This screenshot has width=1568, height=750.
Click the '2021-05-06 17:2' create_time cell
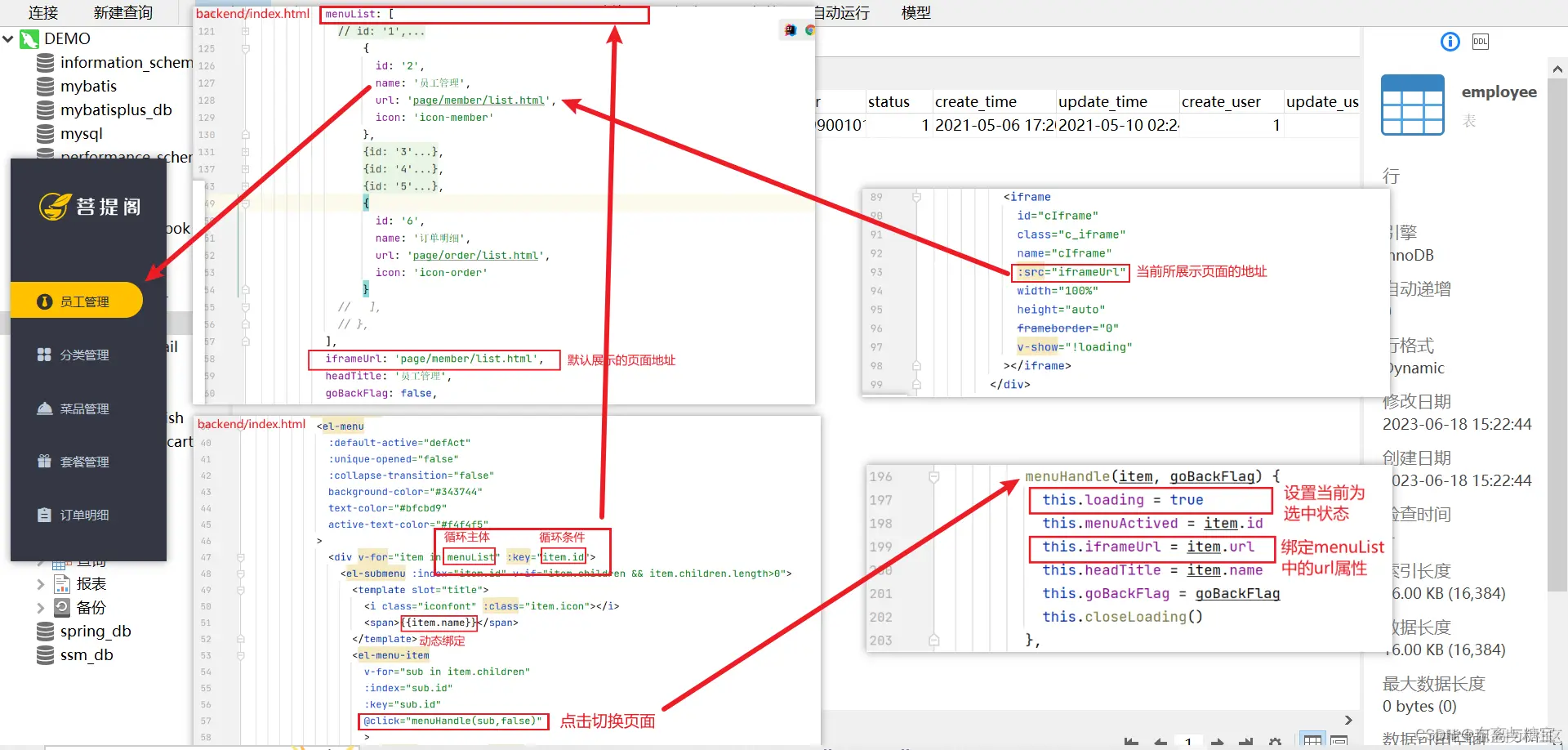click(x=994, y=125)
